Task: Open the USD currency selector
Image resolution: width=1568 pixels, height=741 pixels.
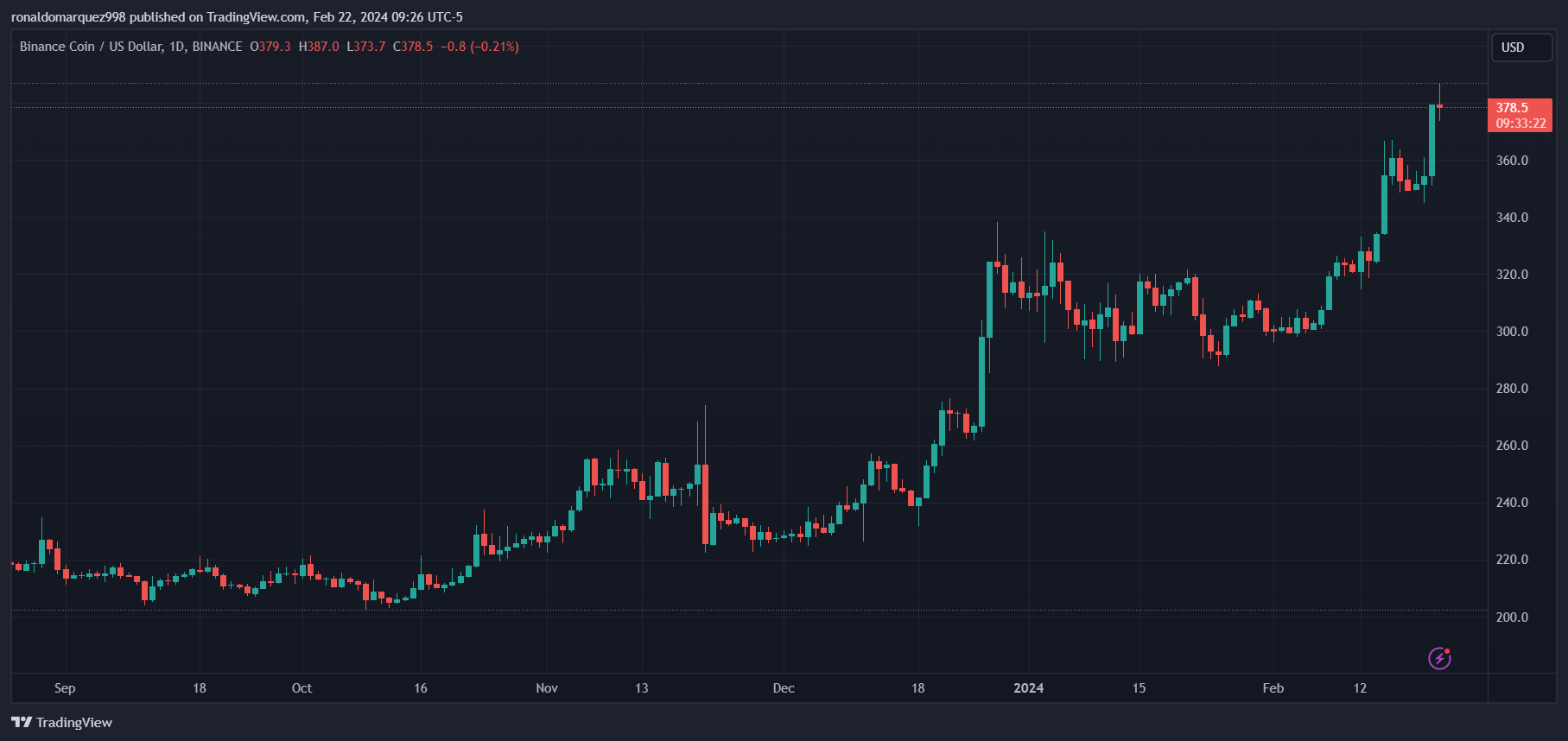Action: 1521,47
